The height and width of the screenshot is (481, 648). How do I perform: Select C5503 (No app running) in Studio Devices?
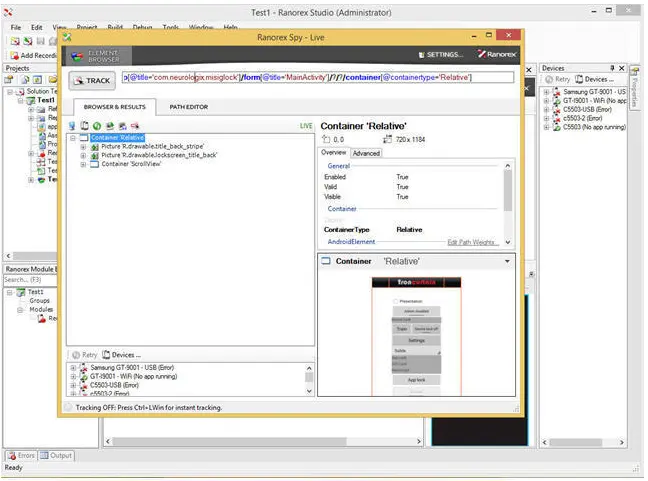point(594,127)
